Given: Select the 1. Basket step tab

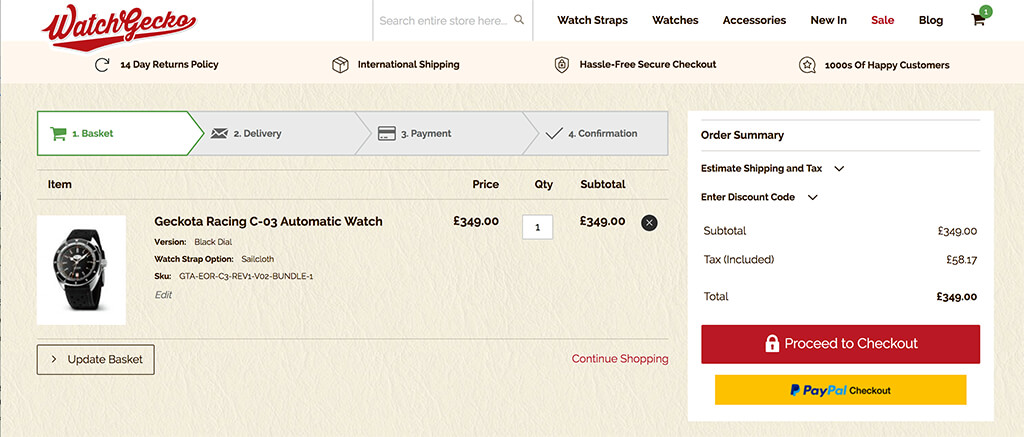Looking at the screenshot, I should pos(120,133).
